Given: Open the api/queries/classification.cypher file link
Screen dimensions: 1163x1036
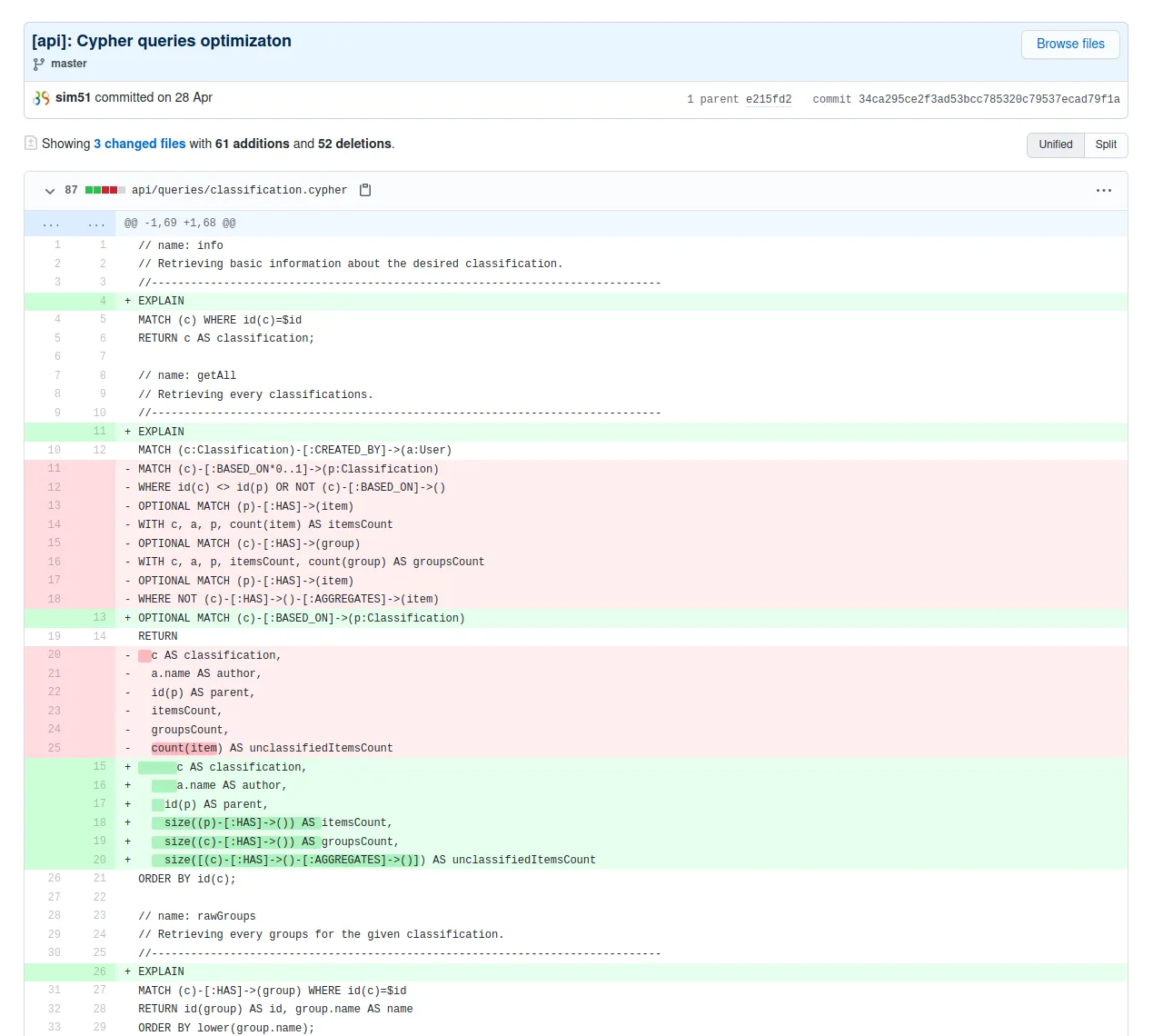Looking at the screenshot, I should point(239,190).
